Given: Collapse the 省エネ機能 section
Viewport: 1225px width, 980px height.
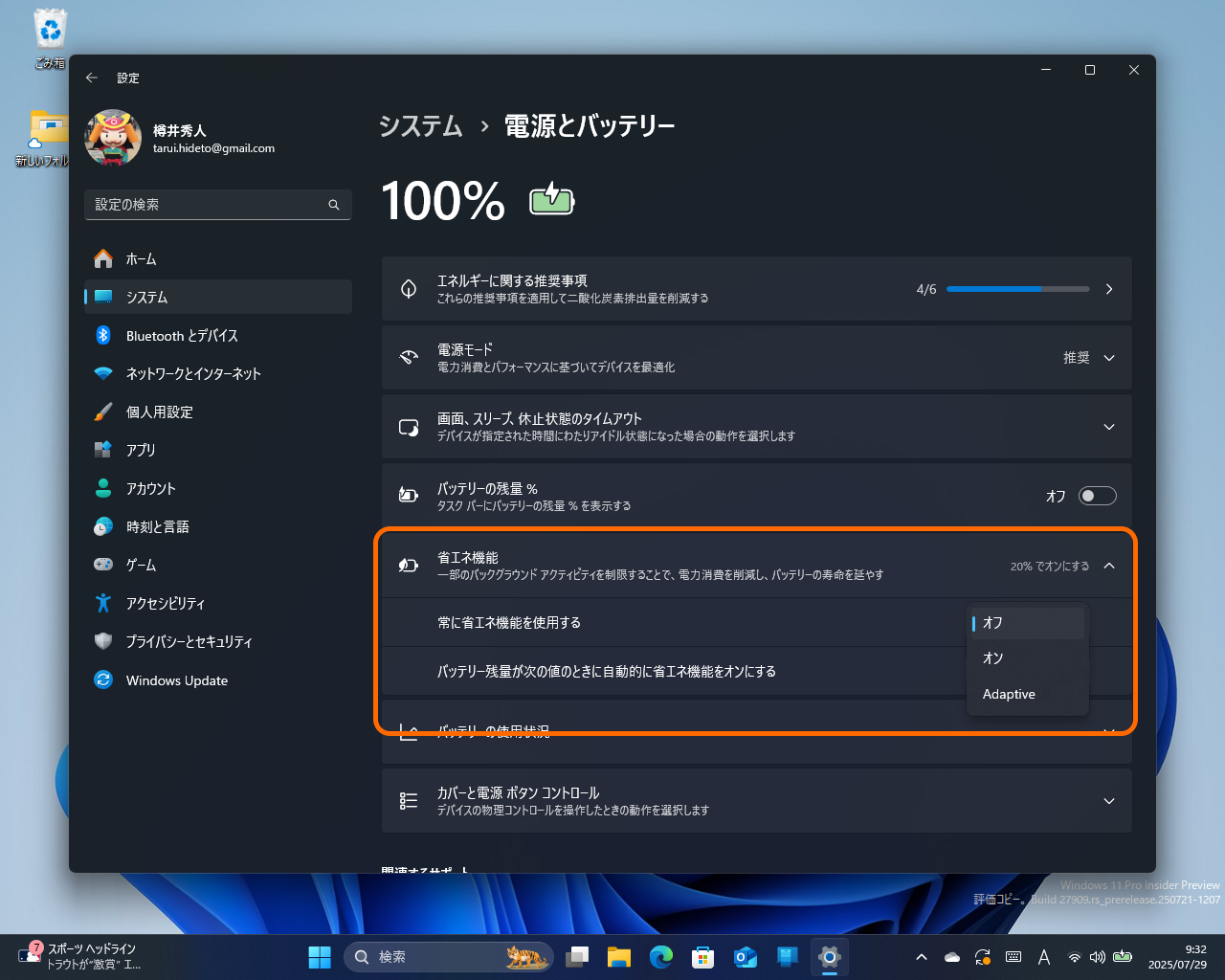Looking at the screenshot, I should point(1109,566).
